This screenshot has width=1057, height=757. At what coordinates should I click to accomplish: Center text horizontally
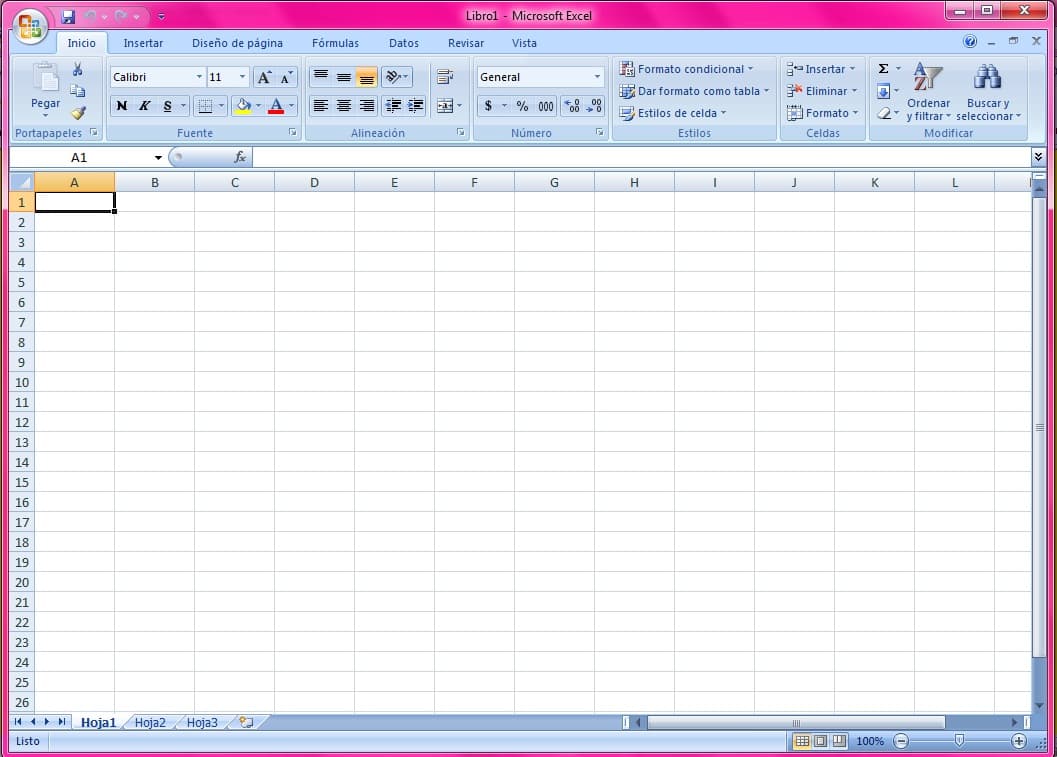click(344, 106)
